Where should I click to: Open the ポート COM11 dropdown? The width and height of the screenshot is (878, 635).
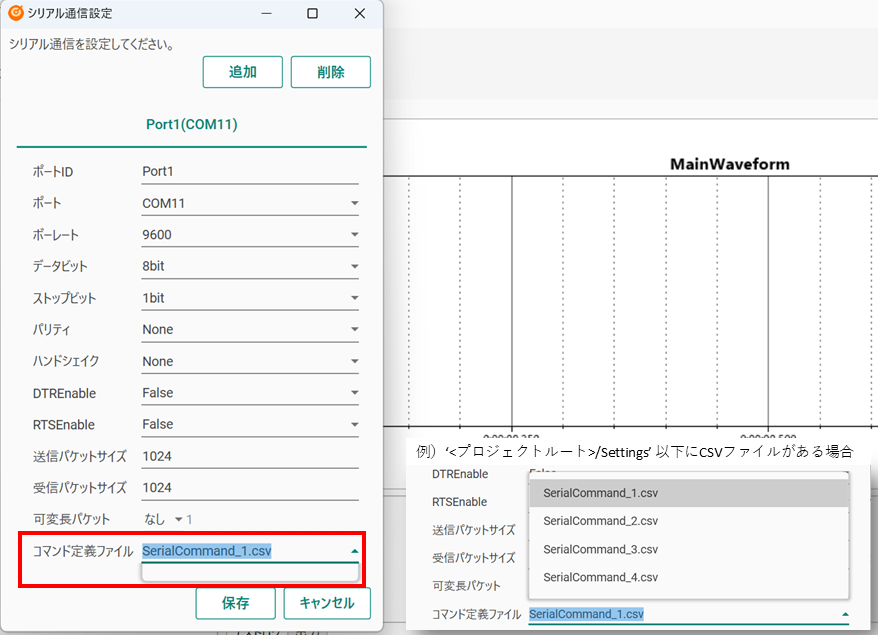pos(249,203)
